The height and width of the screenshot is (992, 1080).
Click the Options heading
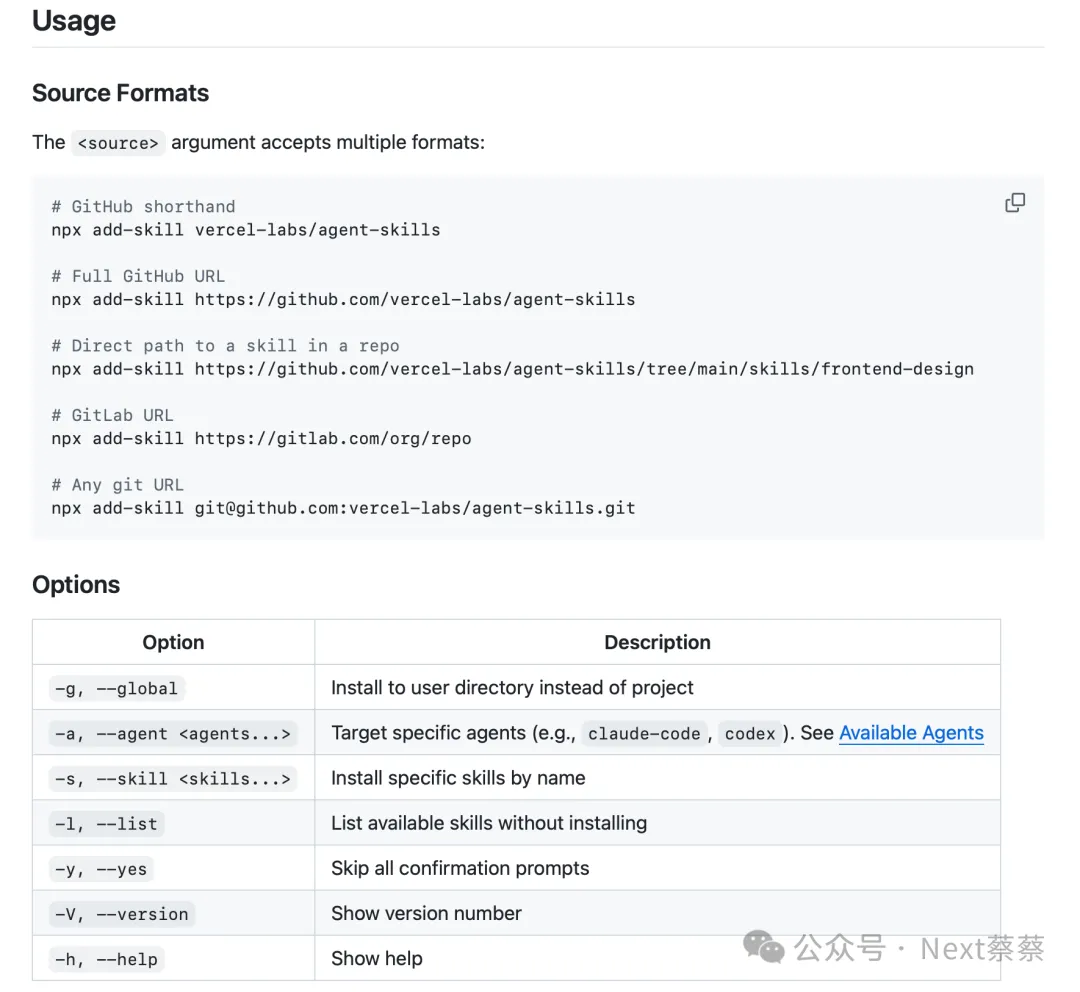pos(76,585)
